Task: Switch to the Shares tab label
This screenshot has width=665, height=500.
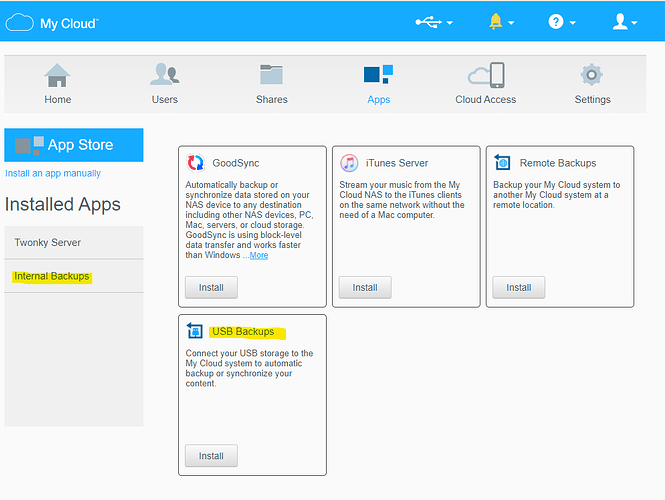Action: pyautogui.click(x=272, y=100)
